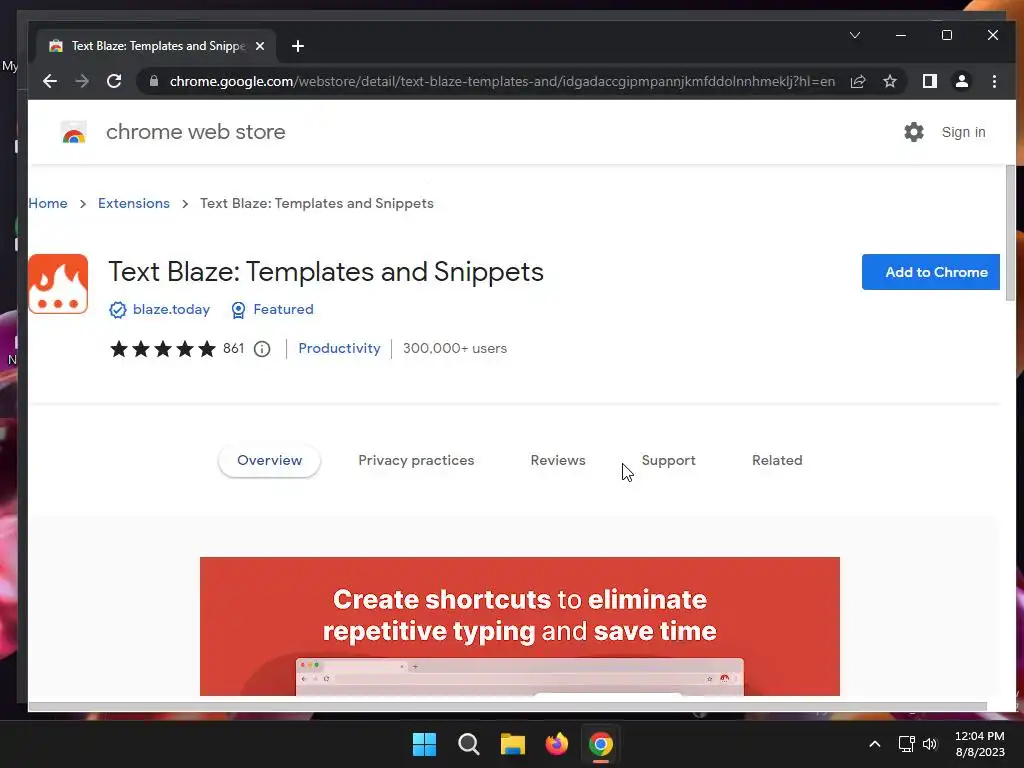This screenshot has width=1024, height=768.
Task: Click the address bar URL field
Action: coord(502,81)
